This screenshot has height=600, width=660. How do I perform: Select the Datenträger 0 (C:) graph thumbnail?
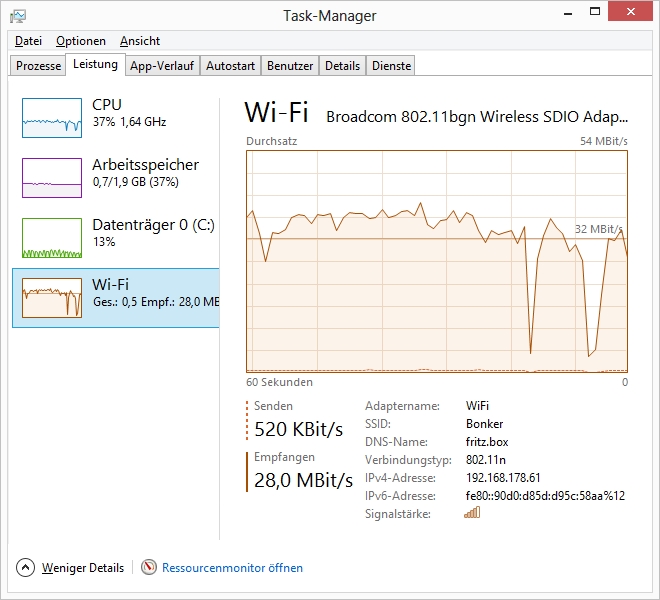[x=52, y=238]
